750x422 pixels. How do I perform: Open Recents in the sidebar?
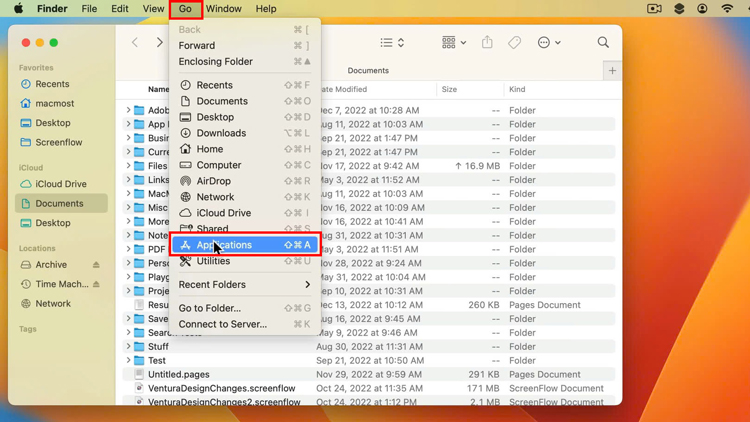(x=61, y=84)
